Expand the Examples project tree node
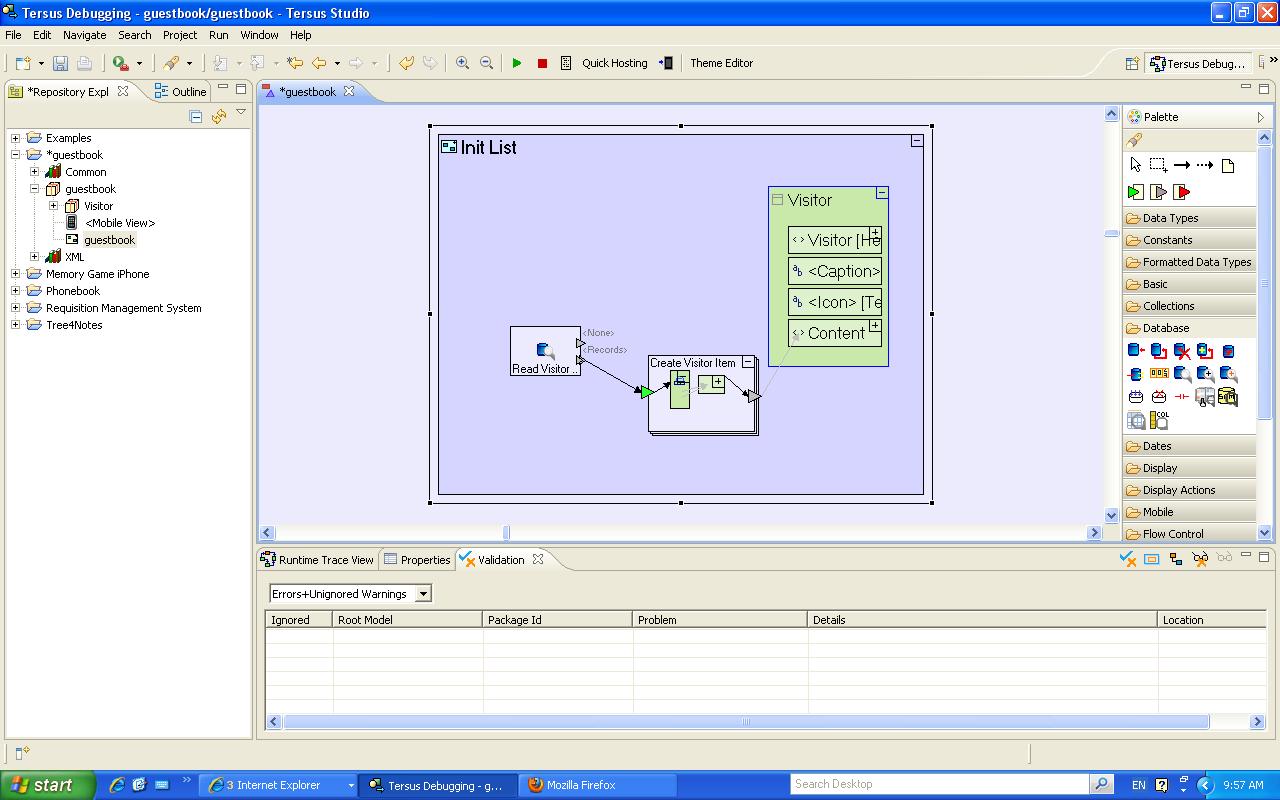This screenshot has width=1280, height=800. (x=16, y=138)
